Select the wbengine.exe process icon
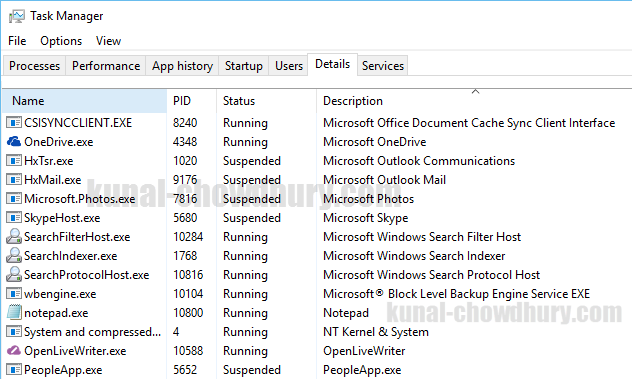The width and height of the screenshot is (632, 379). (14, 294)
